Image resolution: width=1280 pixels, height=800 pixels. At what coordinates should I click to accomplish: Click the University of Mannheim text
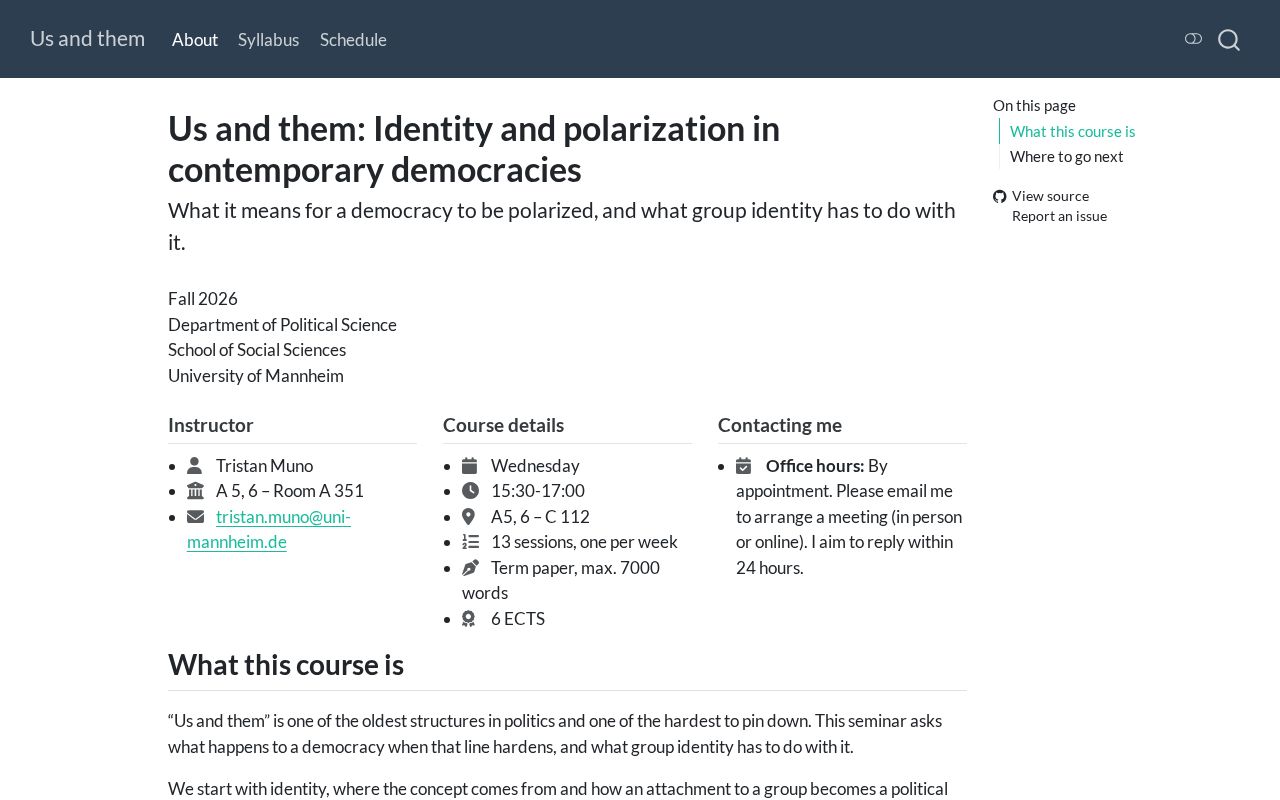tap(256, 376)
